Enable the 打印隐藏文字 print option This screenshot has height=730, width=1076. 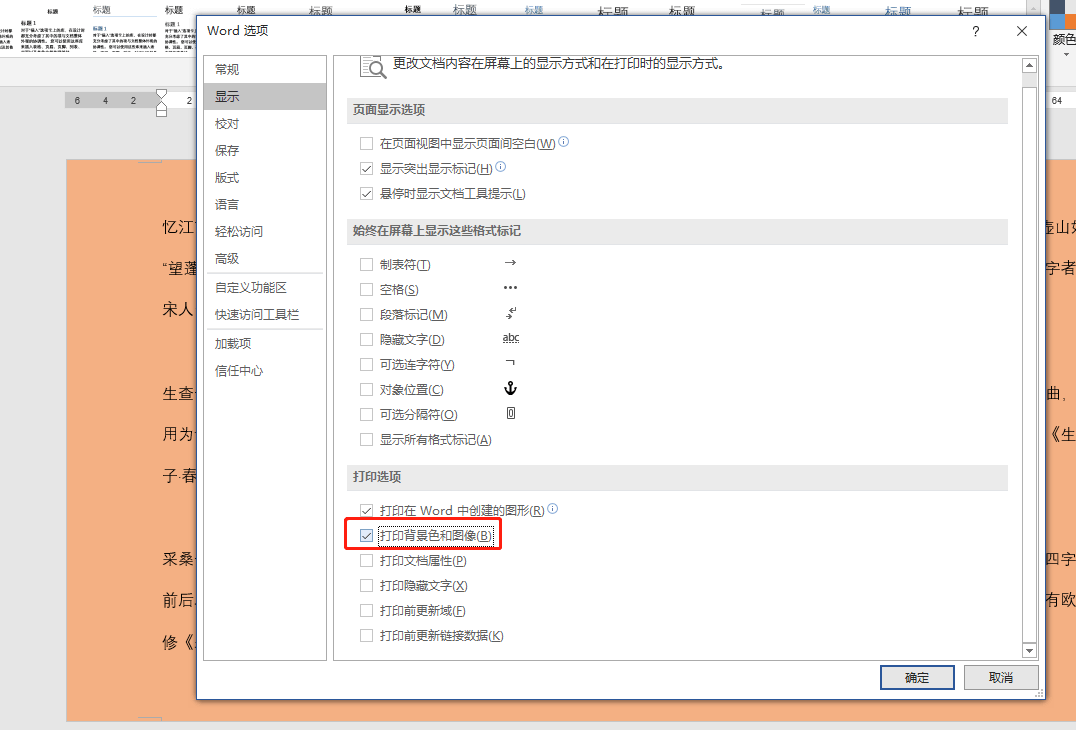coord(366,585)
